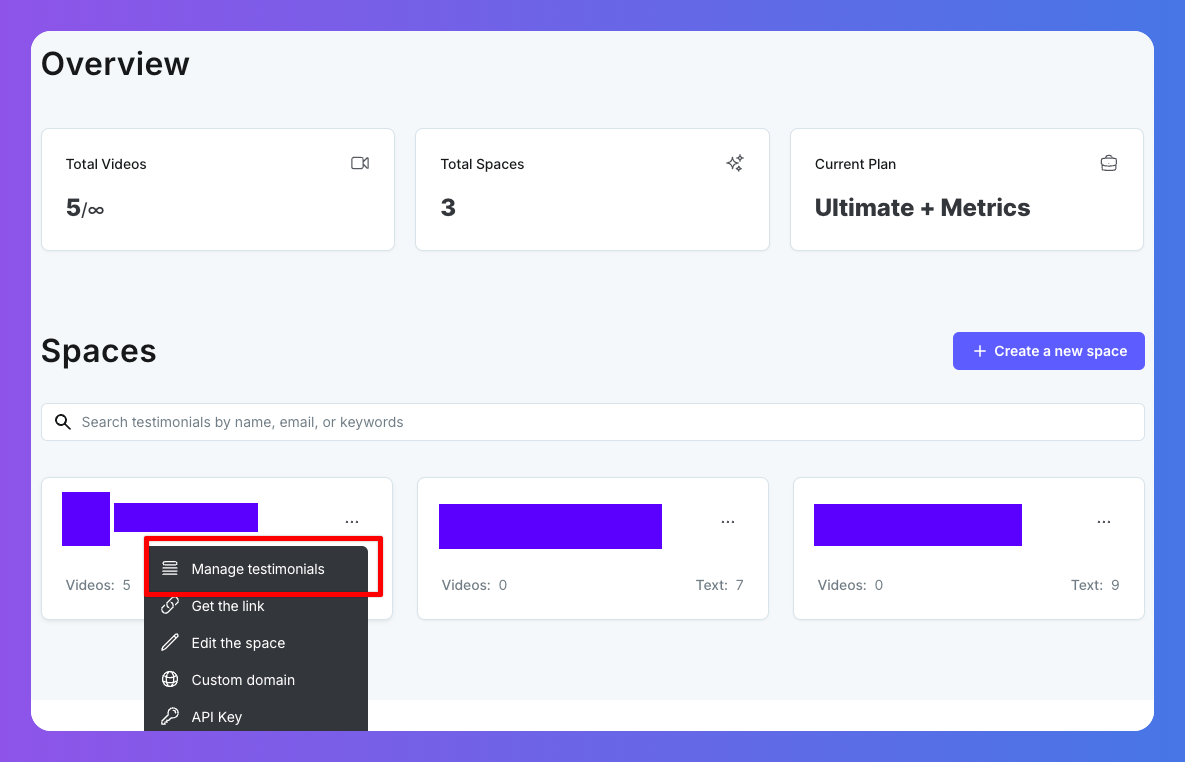Focus the Search testimonials input field
Screen dimensions: 1185x762
(x=600, y=422)
